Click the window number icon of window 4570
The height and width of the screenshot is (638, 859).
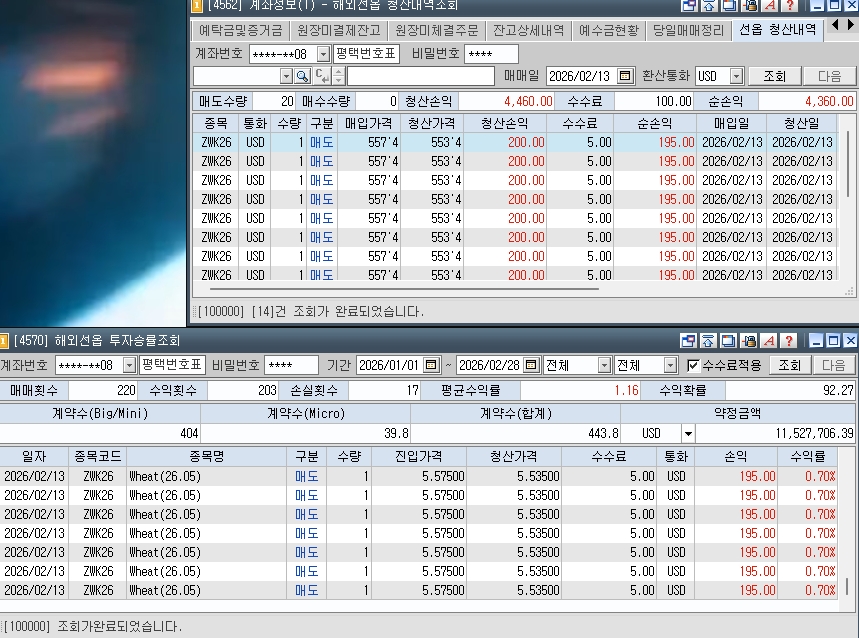4,341
